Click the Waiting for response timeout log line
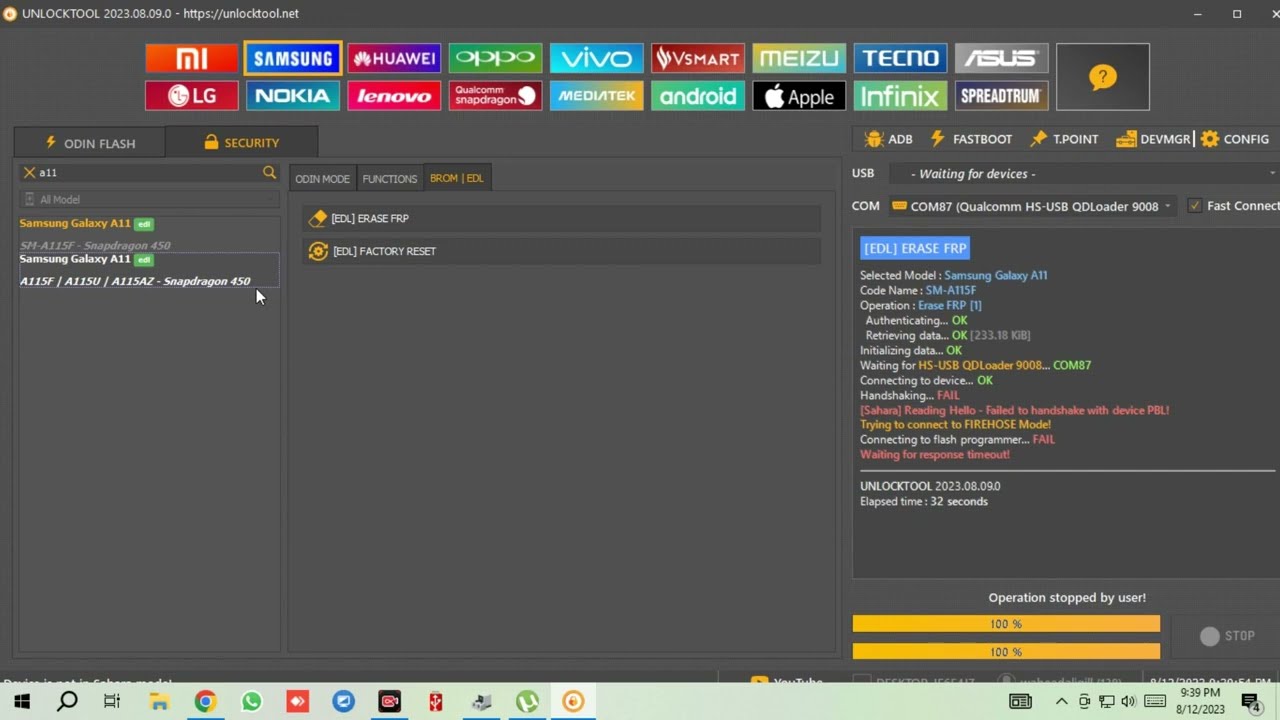1280x720 pixels. [935, 454]
